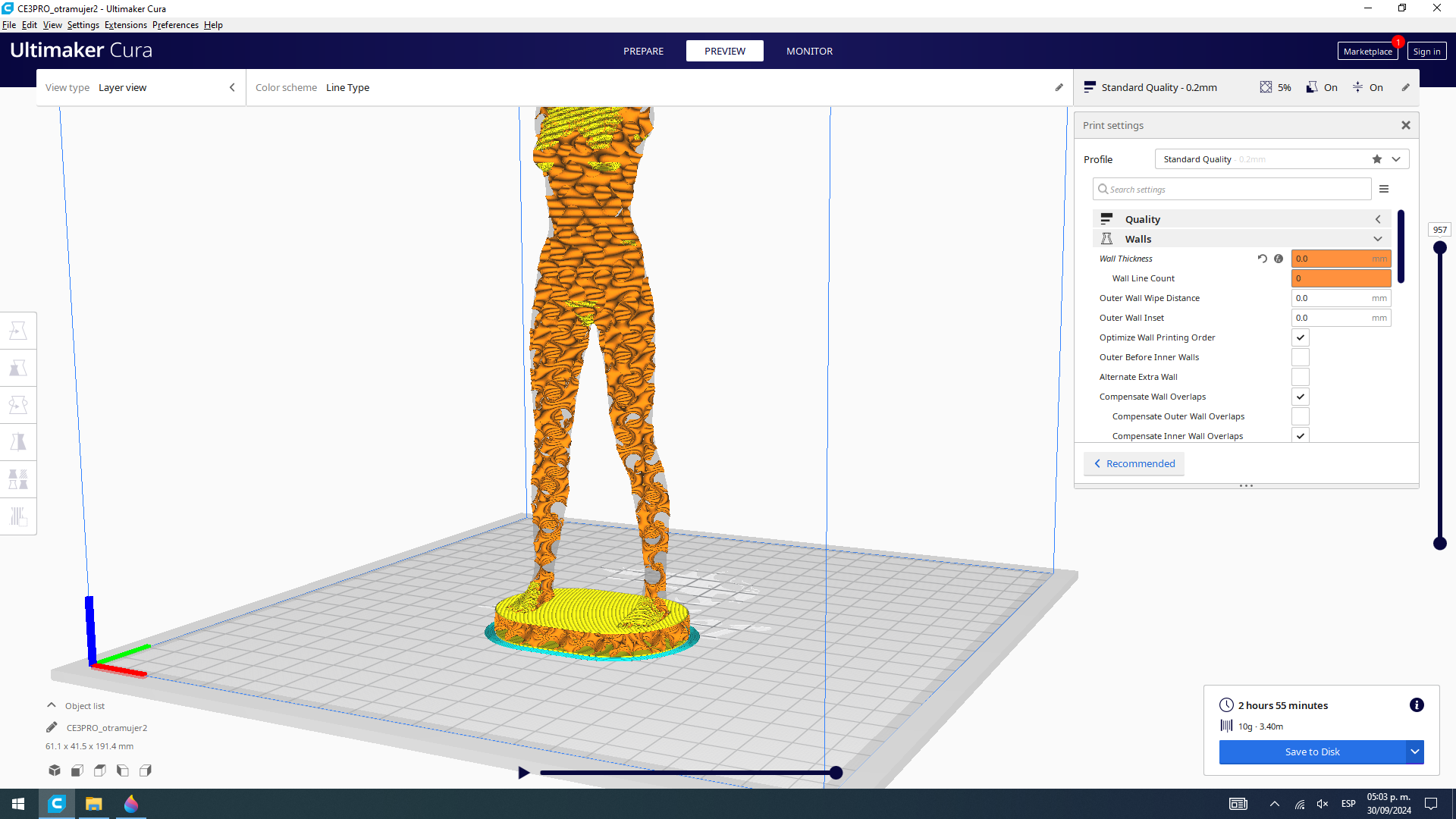Click the rotate object tool icon
1456x819 pixels.
coord(18,405)
